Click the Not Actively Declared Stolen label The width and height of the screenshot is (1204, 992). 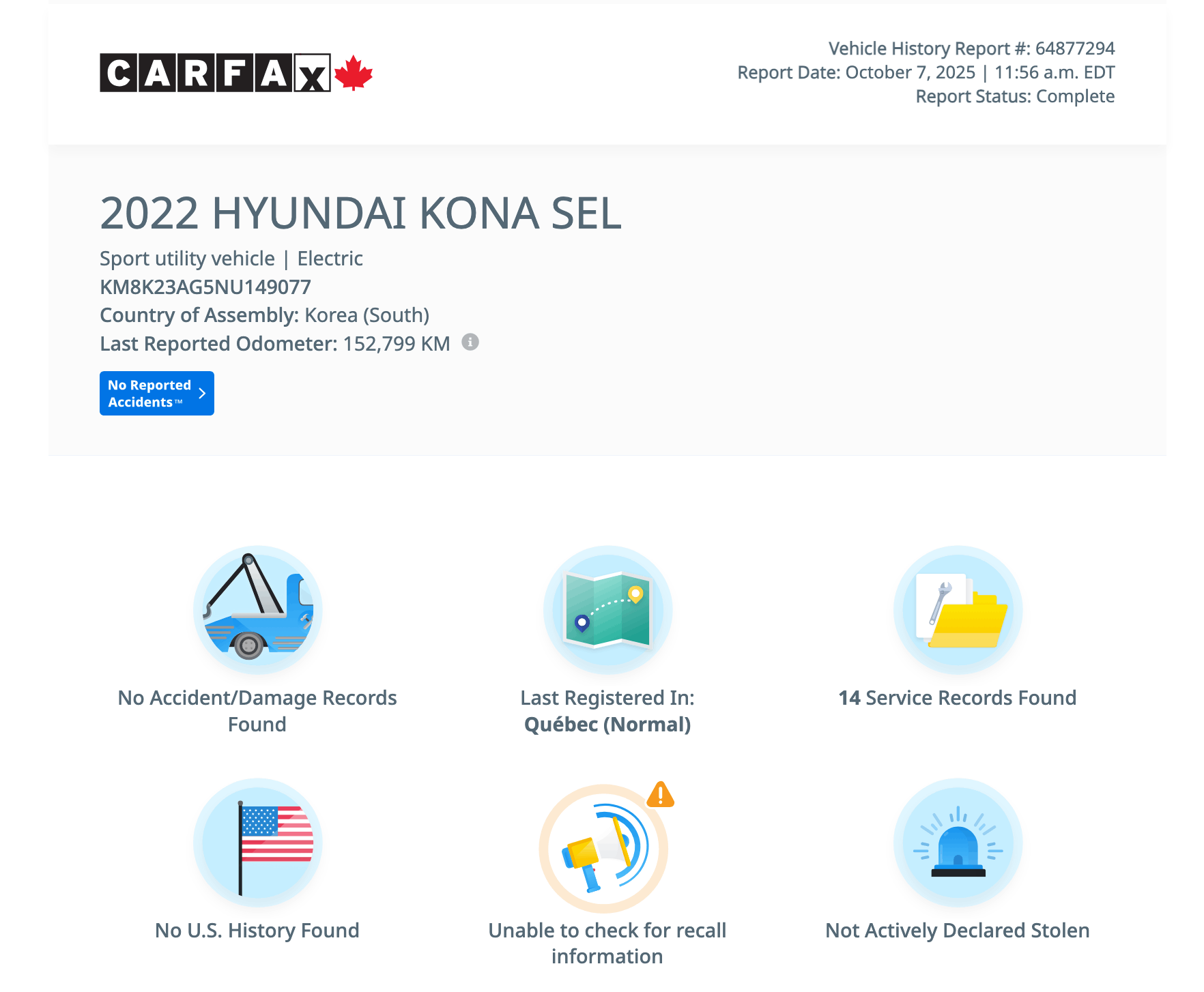click(957, 931)
